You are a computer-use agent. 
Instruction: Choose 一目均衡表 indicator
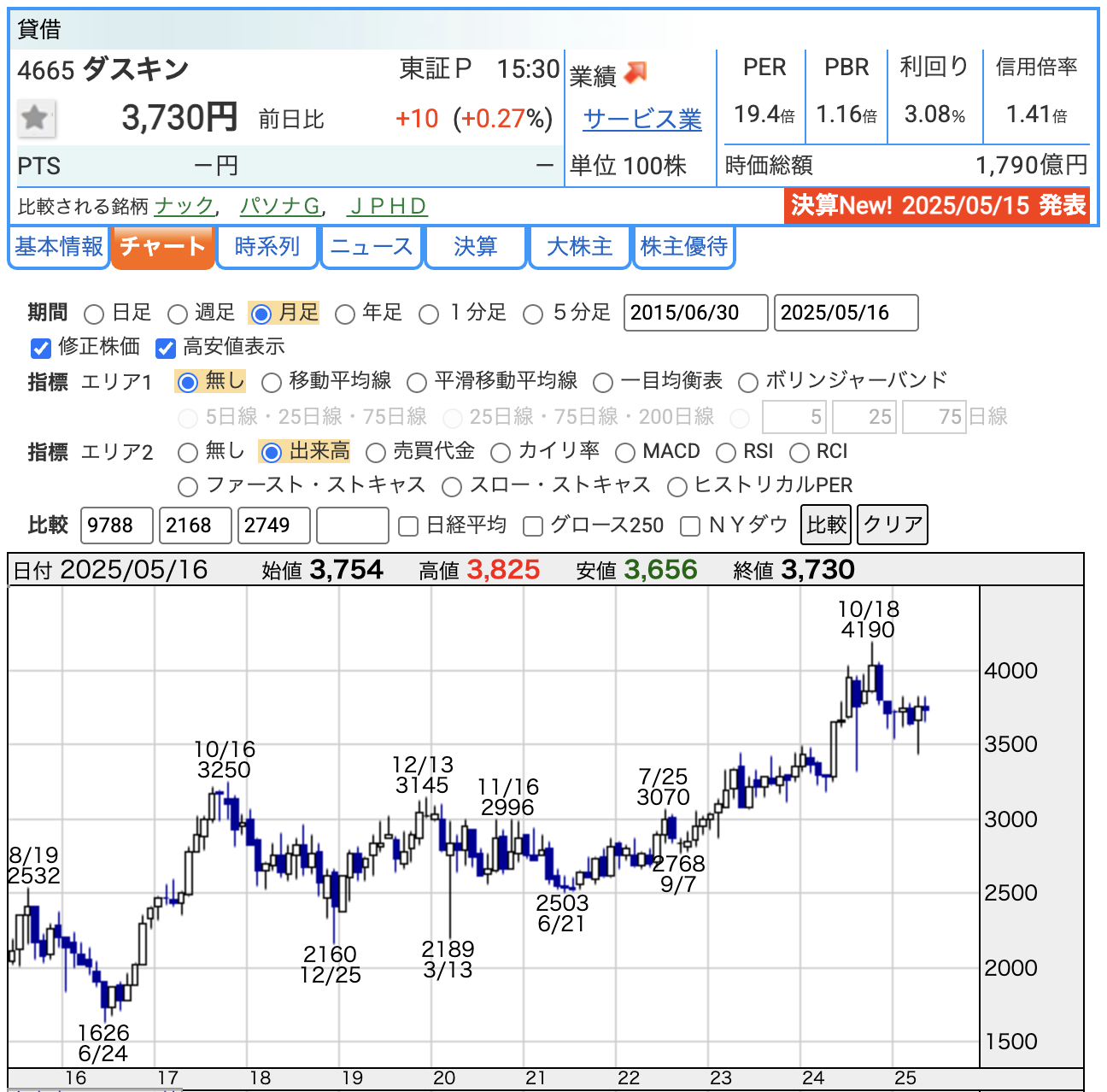coord(603,382)
